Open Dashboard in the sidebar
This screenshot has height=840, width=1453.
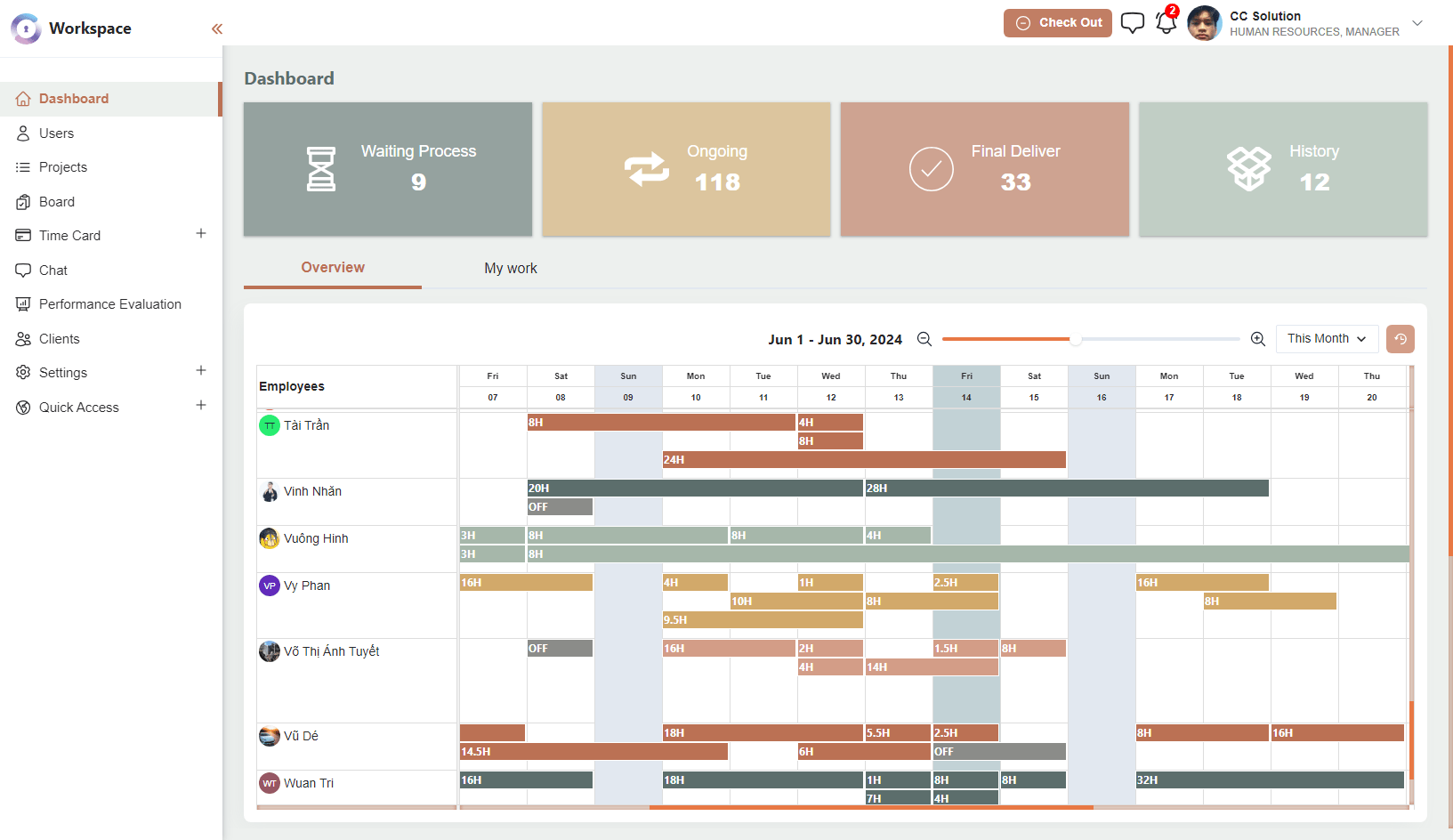(x=110, y=99)
